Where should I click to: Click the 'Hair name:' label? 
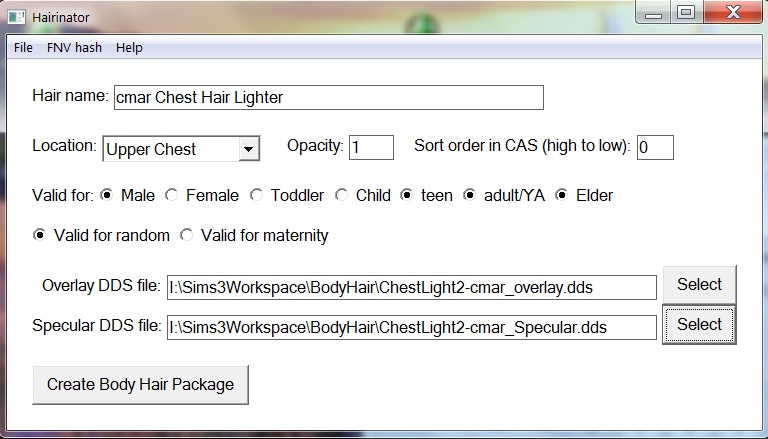(x=71, y=96)
